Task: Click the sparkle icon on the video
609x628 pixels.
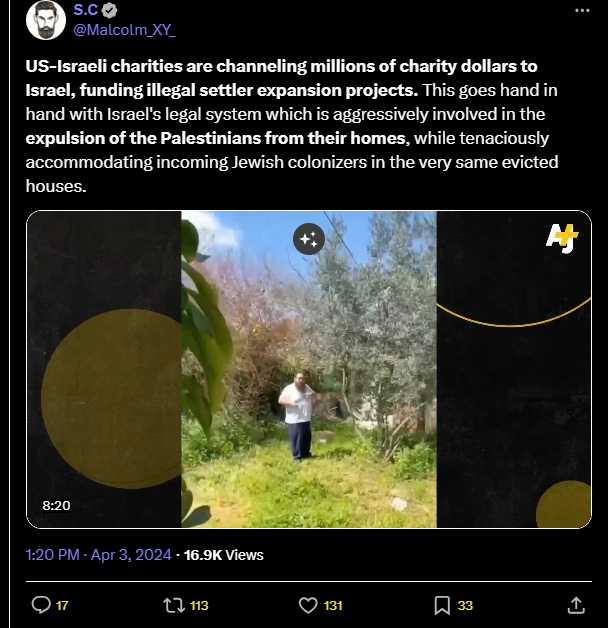Action: (x=309, y=239)
